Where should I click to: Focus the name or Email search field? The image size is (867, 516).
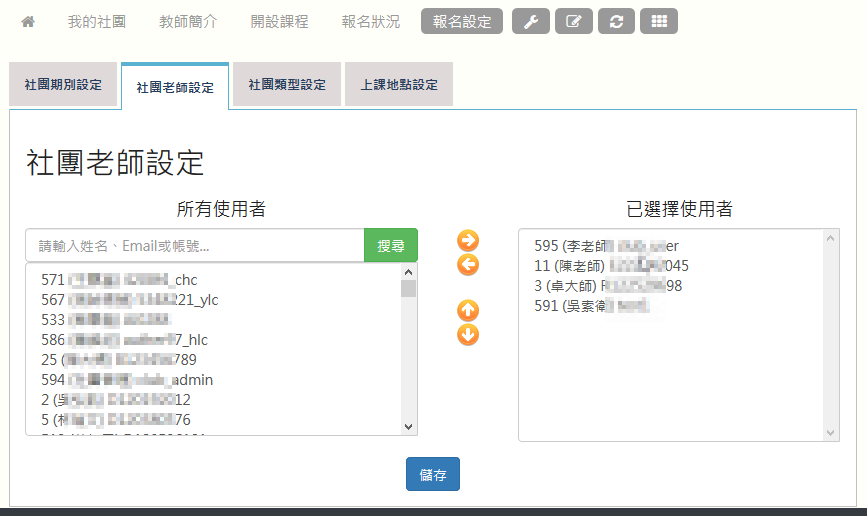[x=195, y=245]
